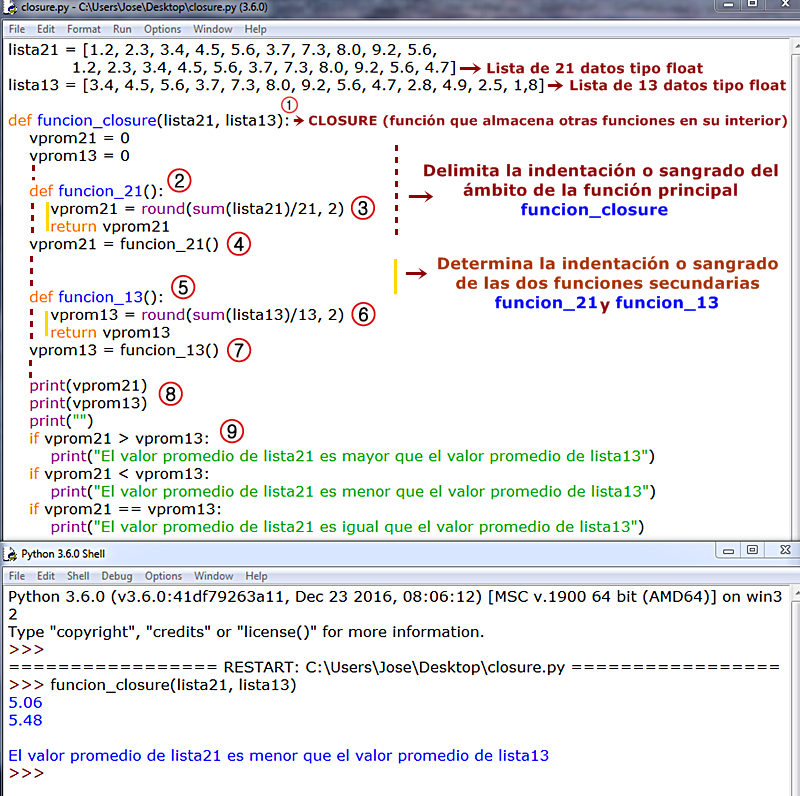Minimize the Python 3.6.0 Shell window

[728, 551]
